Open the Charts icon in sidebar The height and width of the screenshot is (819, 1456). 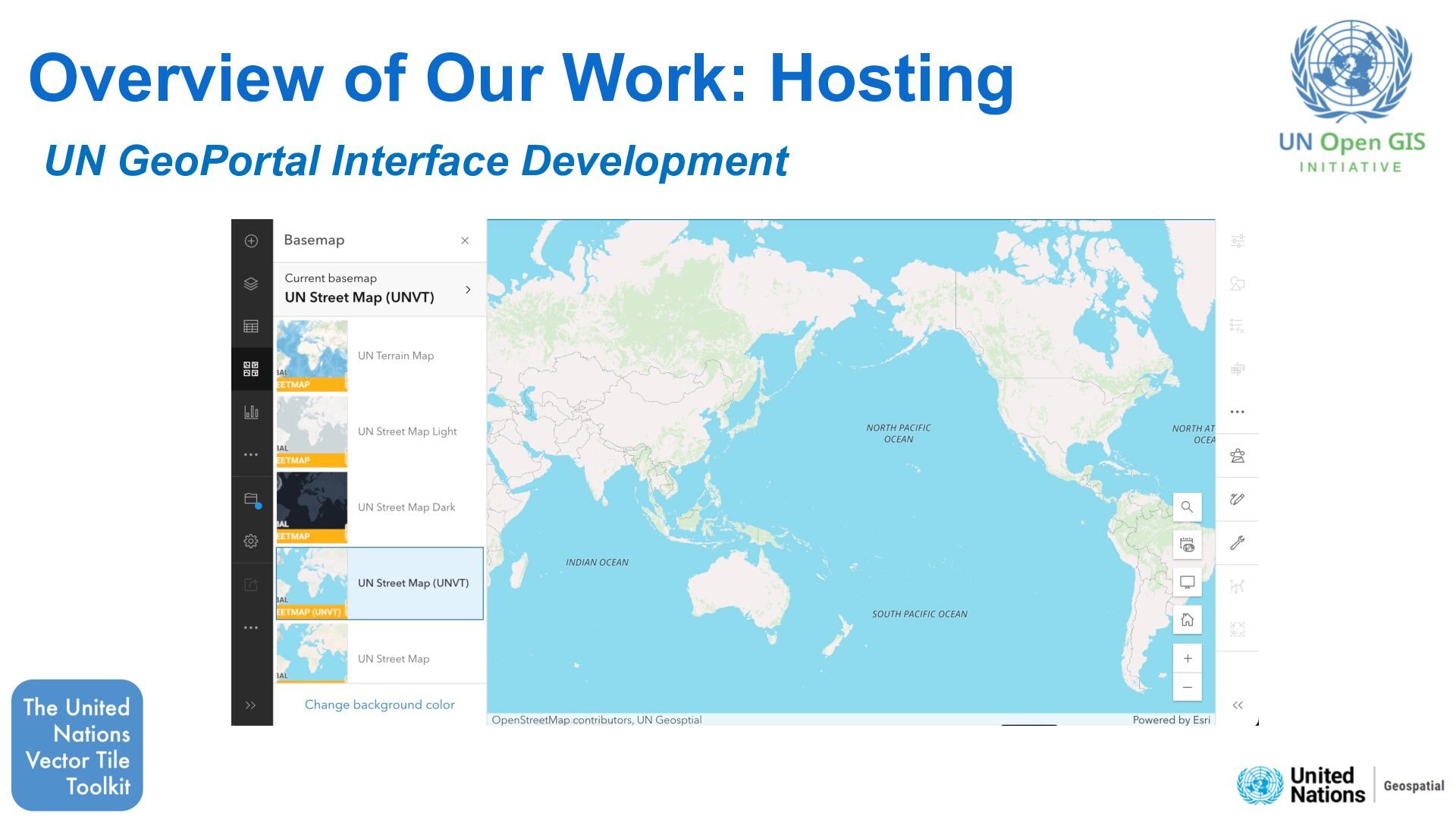[x=251, y=412]
